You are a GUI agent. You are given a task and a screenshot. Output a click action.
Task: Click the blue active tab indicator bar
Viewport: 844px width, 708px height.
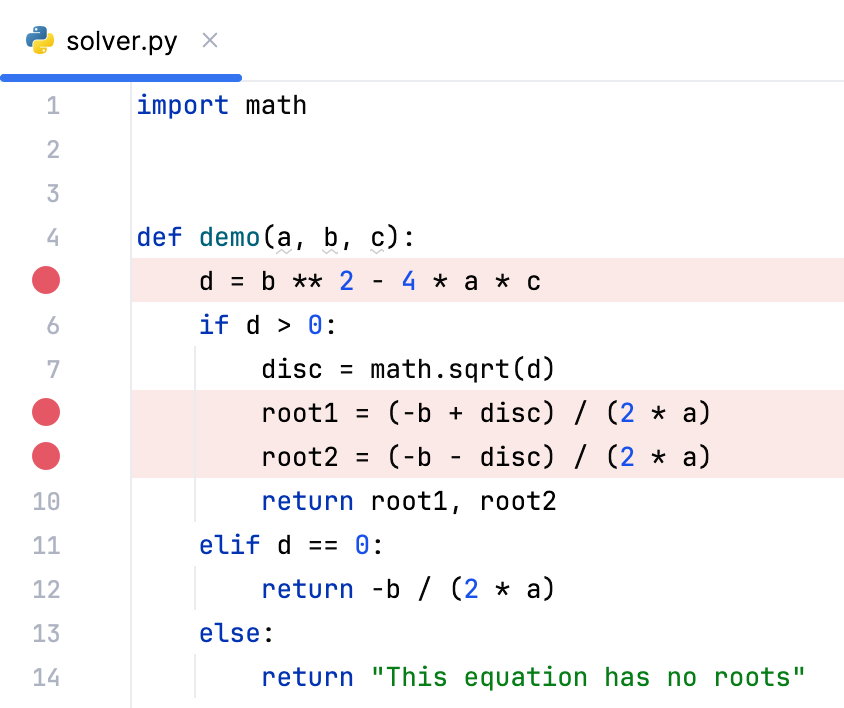[x=120, y=77]
